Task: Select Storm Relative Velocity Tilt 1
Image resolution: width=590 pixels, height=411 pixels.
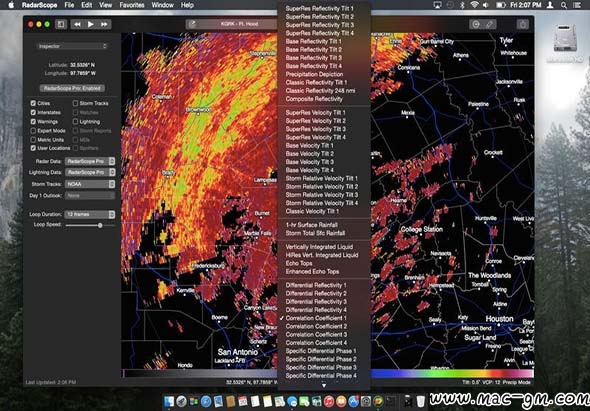Action: (324, 178)
